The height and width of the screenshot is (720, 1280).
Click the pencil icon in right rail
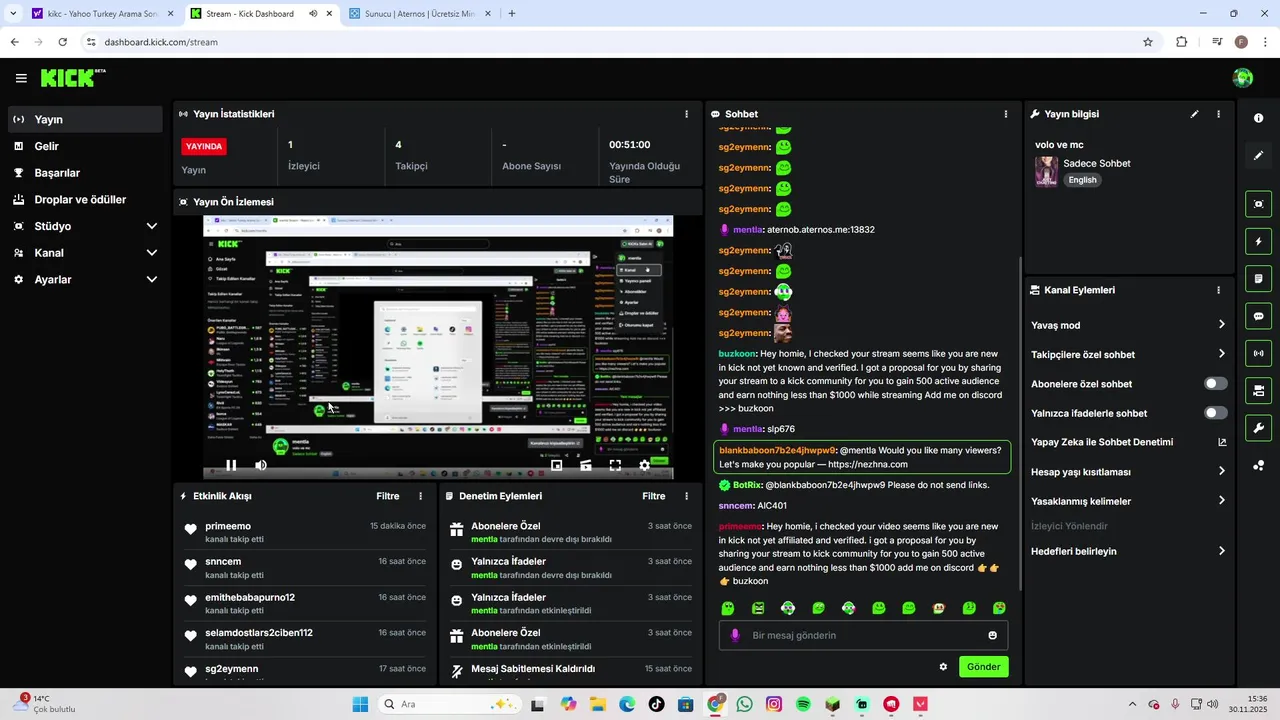pyautogui.click(x=1258, y=155)
